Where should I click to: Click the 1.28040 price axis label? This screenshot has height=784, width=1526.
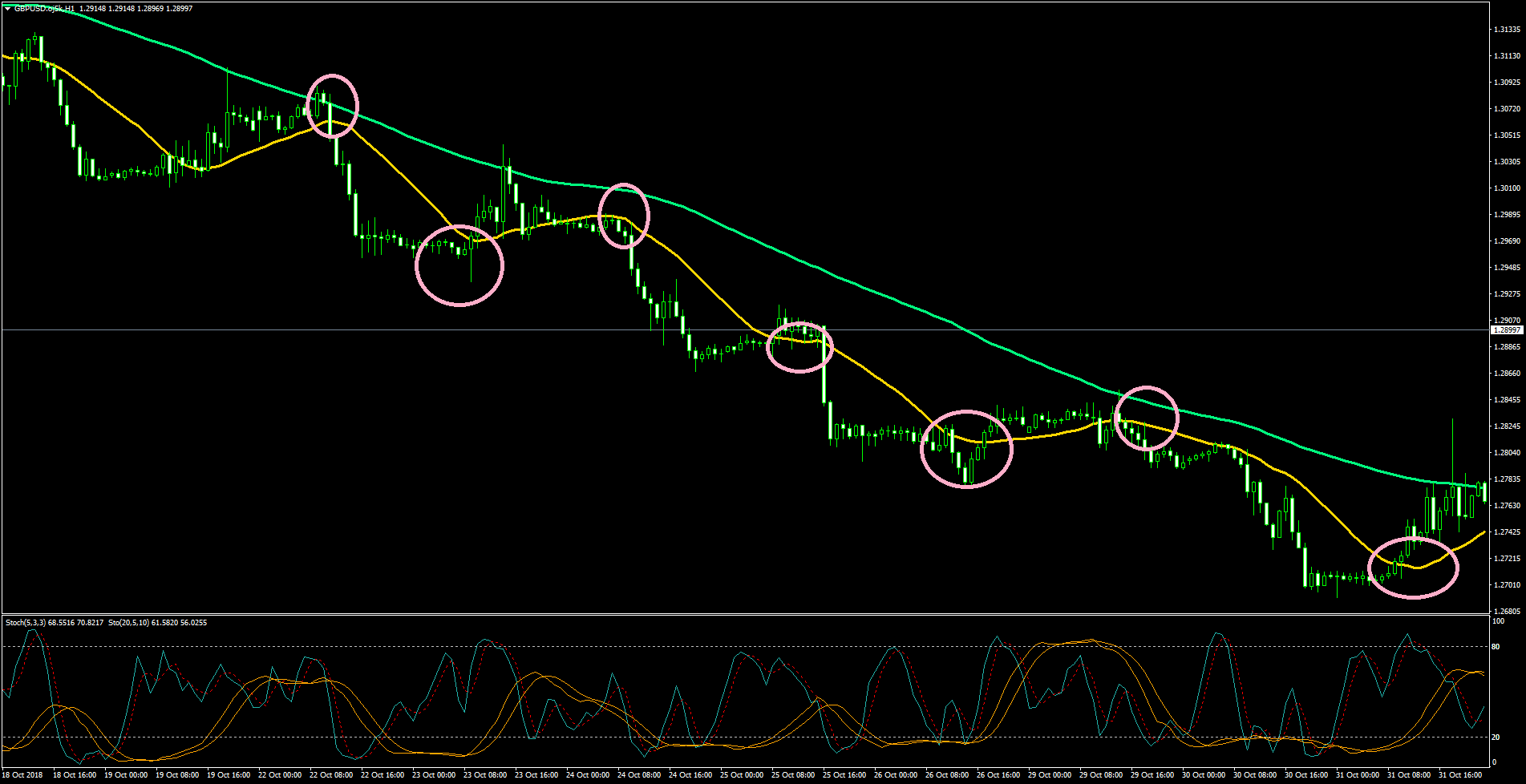1507,453
